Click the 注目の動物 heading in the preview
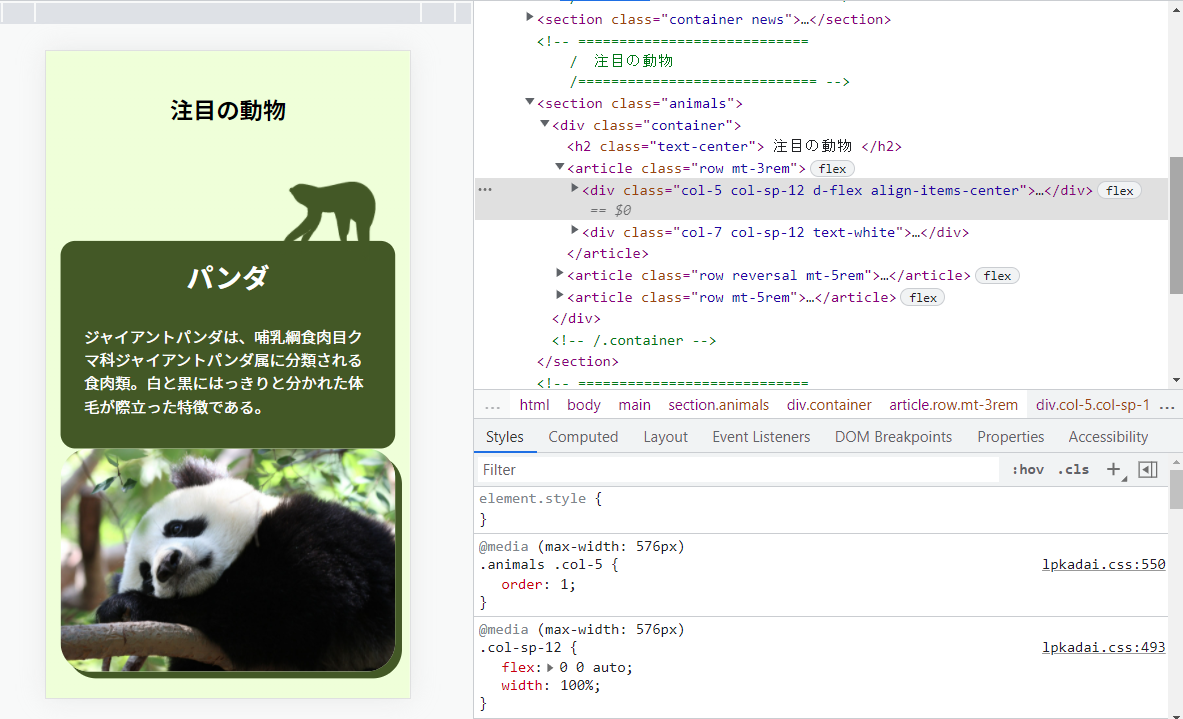Image resolution: width=1183 pixels, height=719 pixels. [228, 111]
